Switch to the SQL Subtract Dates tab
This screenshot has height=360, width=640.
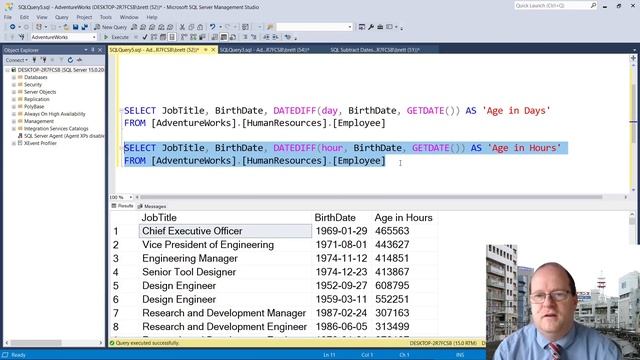[x=375, y=50]
